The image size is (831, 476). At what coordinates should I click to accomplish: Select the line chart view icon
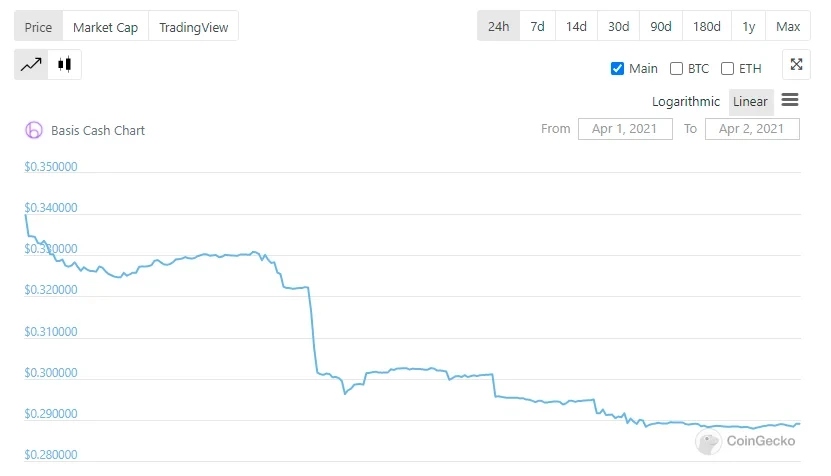[x=31, y=65]
